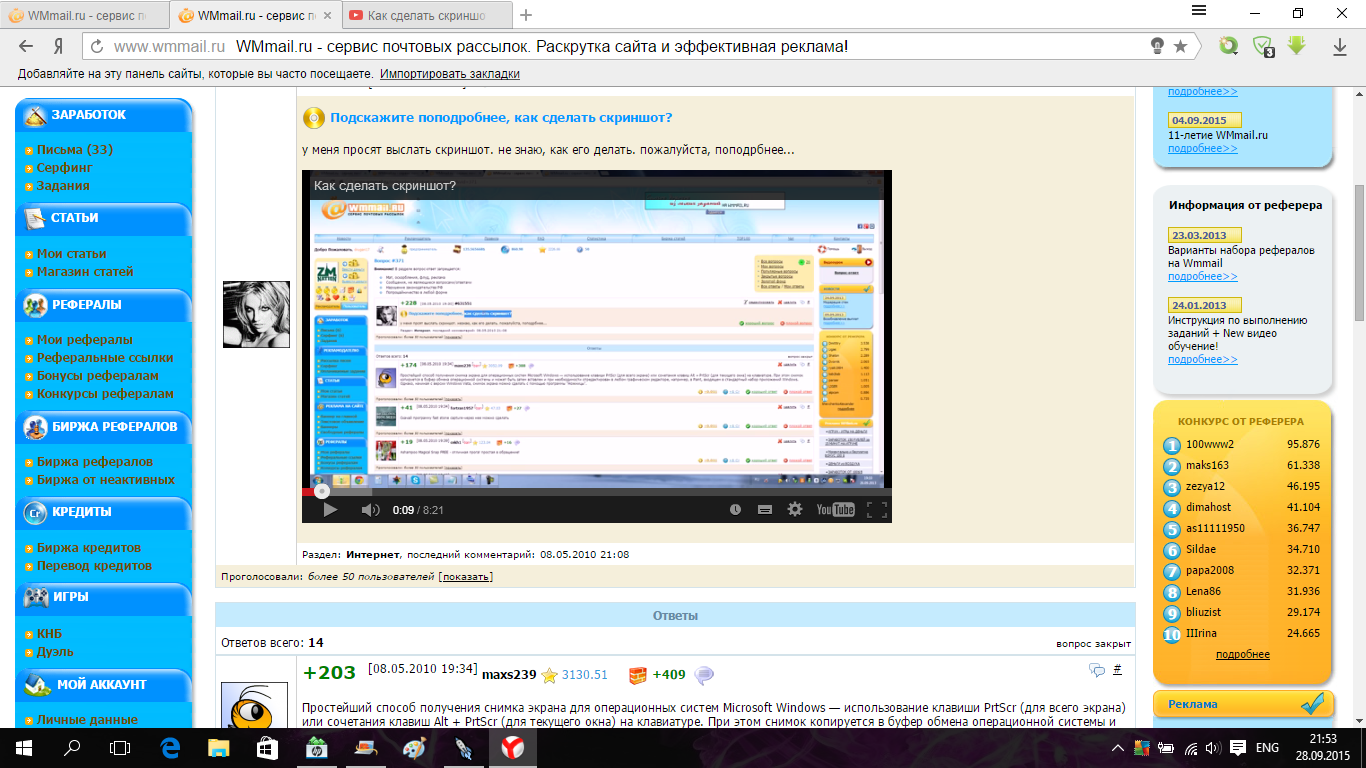Screen dimensions: 1366x768
Task: Open Магазин статей link
Action: pos(85,272)
